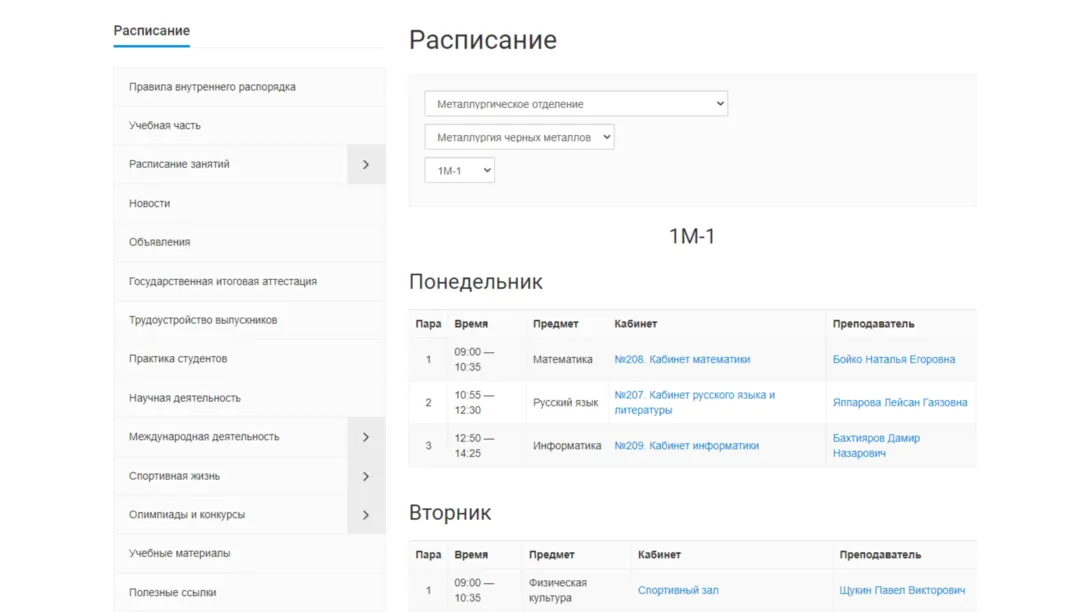The height and width of the screenshot is (612, 1090).
Task: Click Tuesday table's Пара column header
Action: click(428, 555)
